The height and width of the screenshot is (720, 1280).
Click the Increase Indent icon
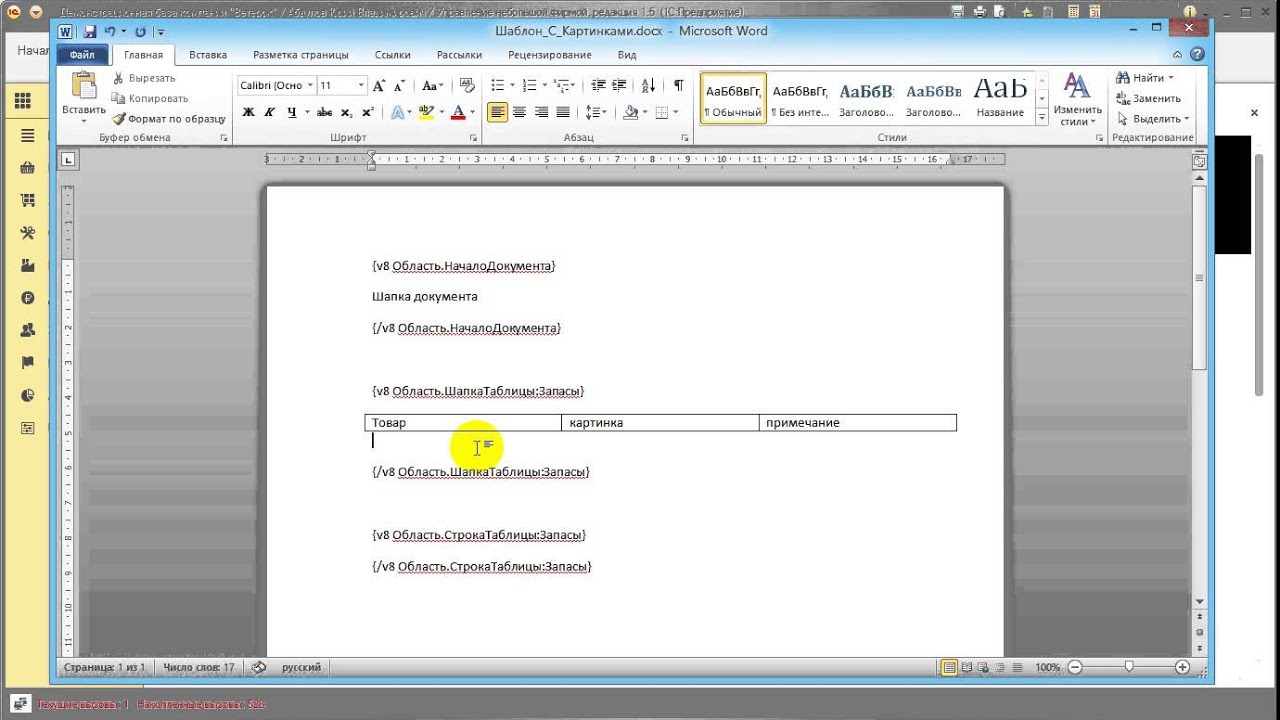pos(619,86)
